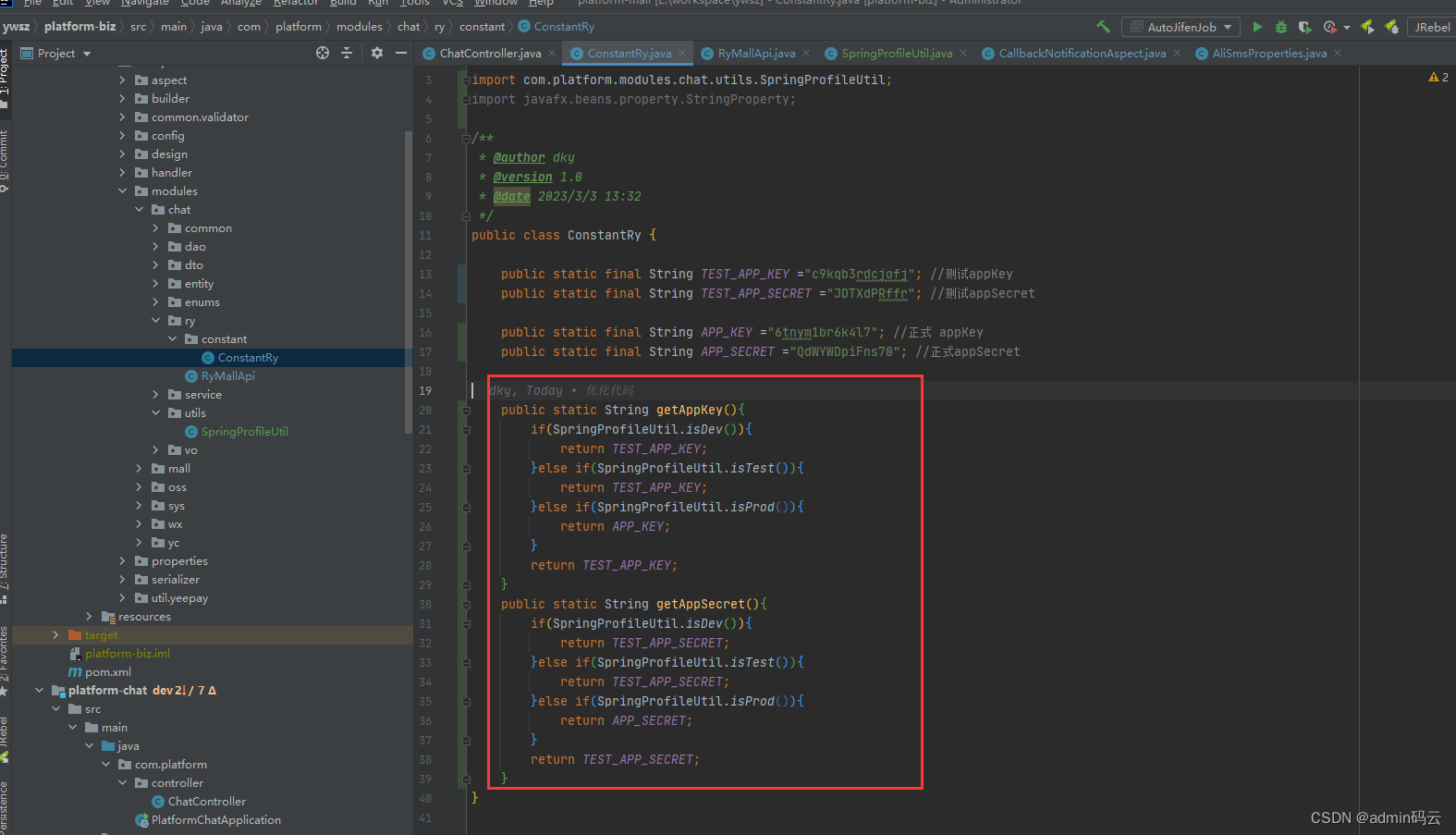
Task: Click inline blame text 'dky, Today'
Action: tap(525, 391)
